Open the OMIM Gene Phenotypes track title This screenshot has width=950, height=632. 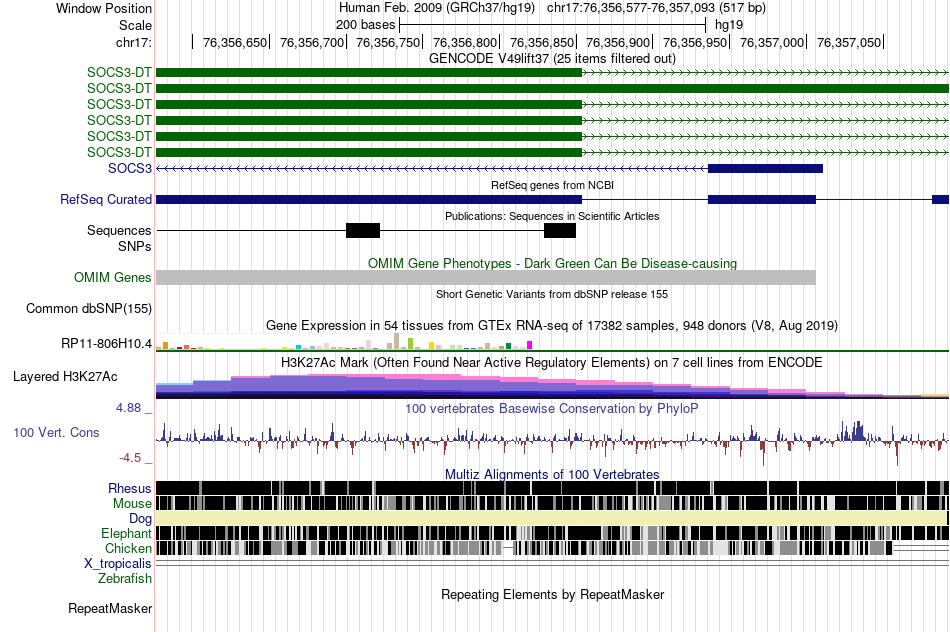coord(553,264)
